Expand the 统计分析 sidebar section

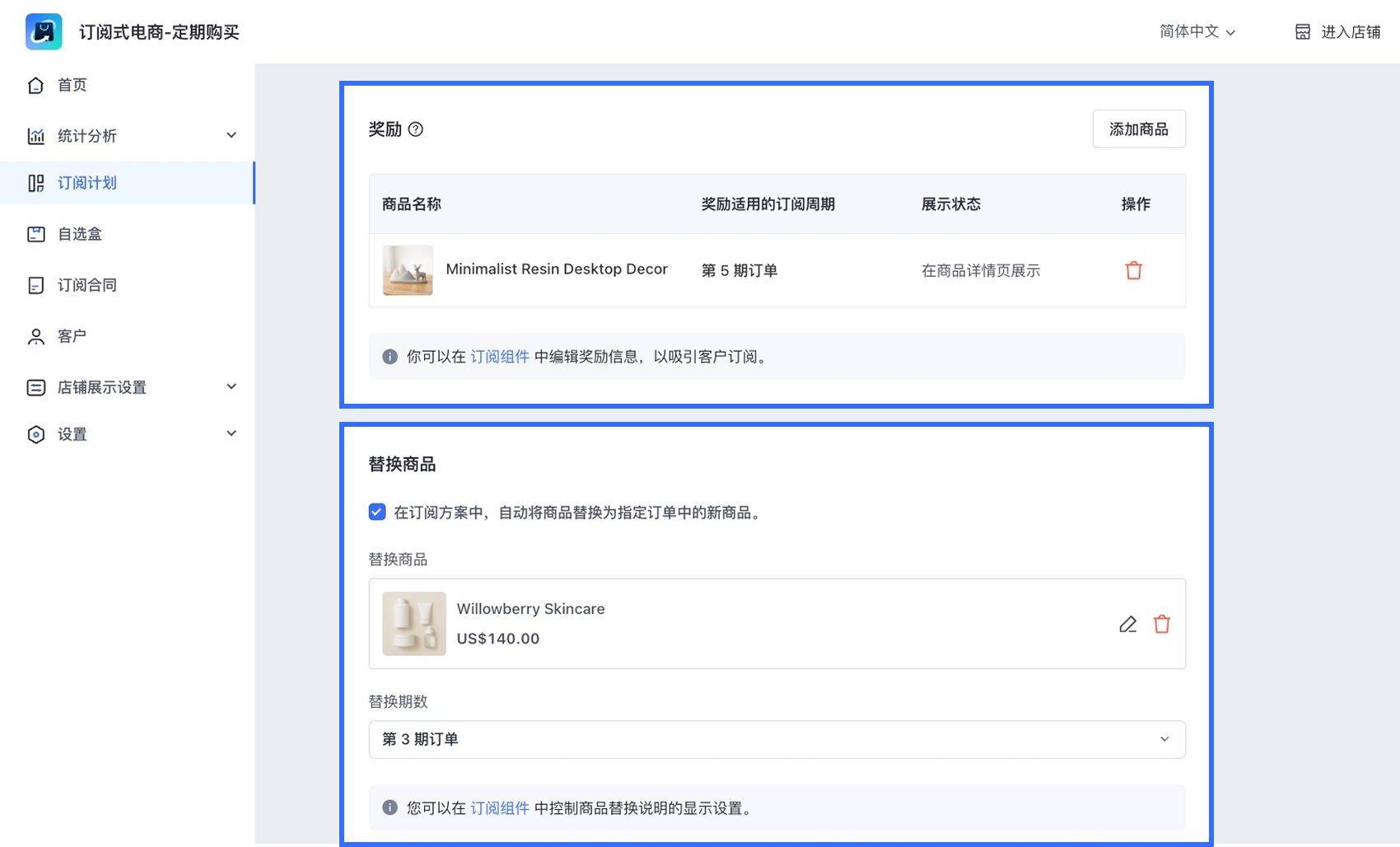[x=231, y=135]
